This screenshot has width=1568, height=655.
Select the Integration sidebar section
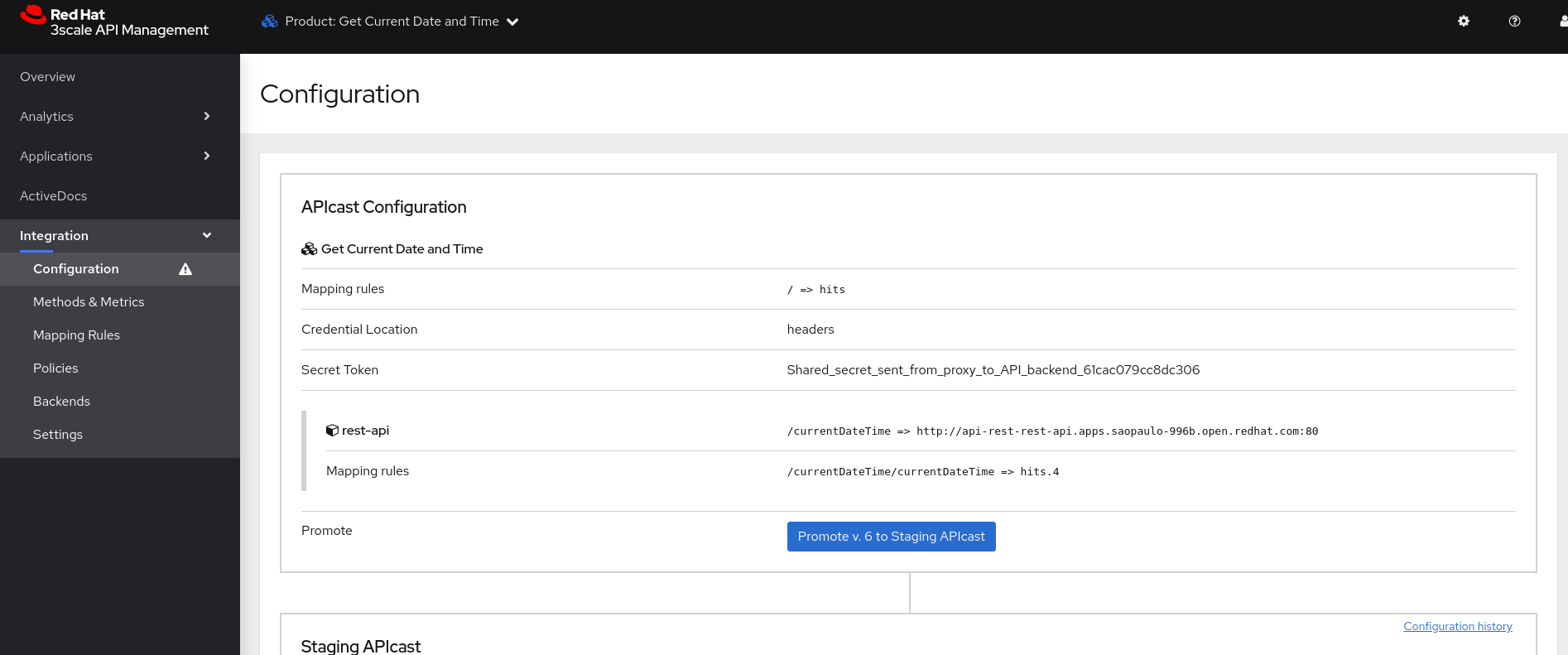120,236
